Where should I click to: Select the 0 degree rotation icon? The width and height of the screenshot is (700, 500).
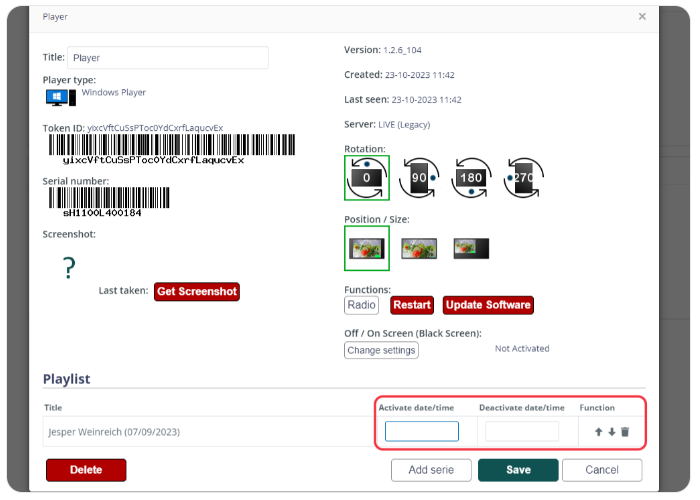pyautogui.click(x=367, y=178)
